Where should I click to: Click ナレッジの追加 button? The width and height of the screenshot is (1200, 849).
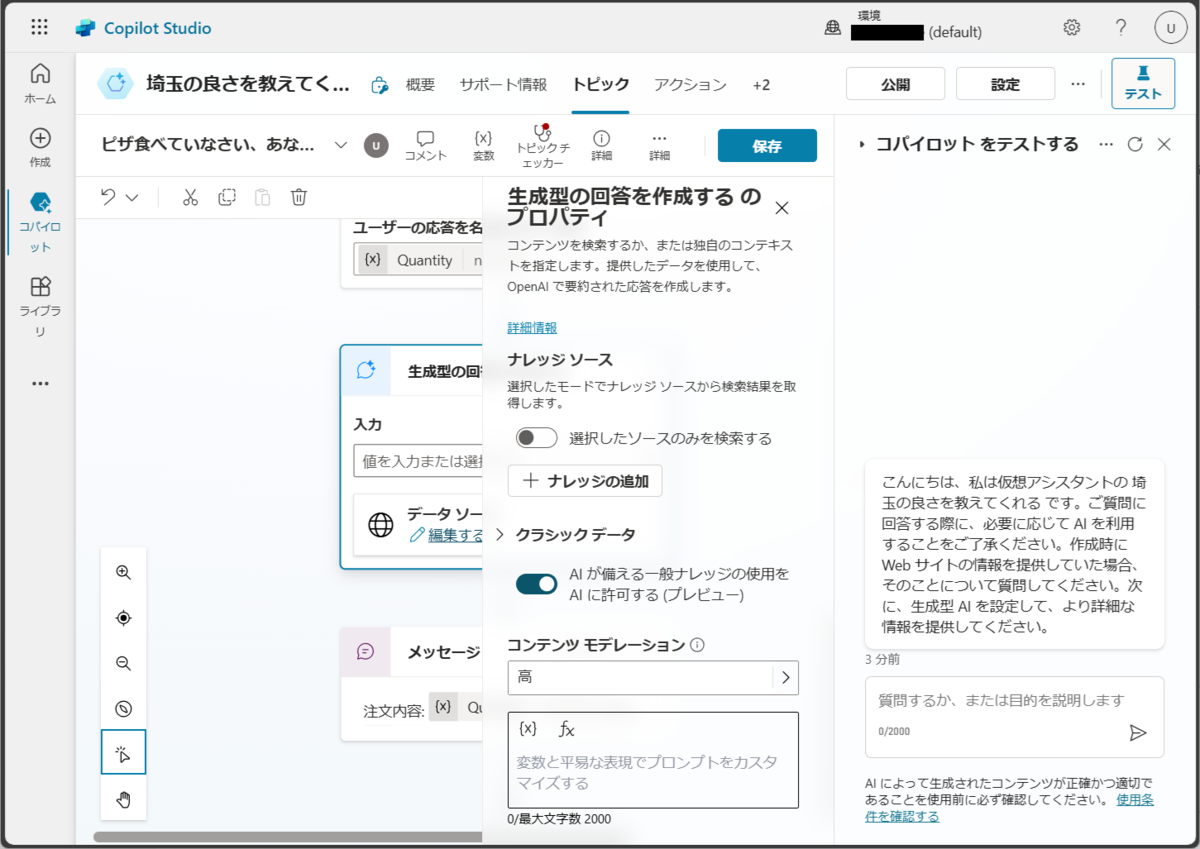[585, 481]
